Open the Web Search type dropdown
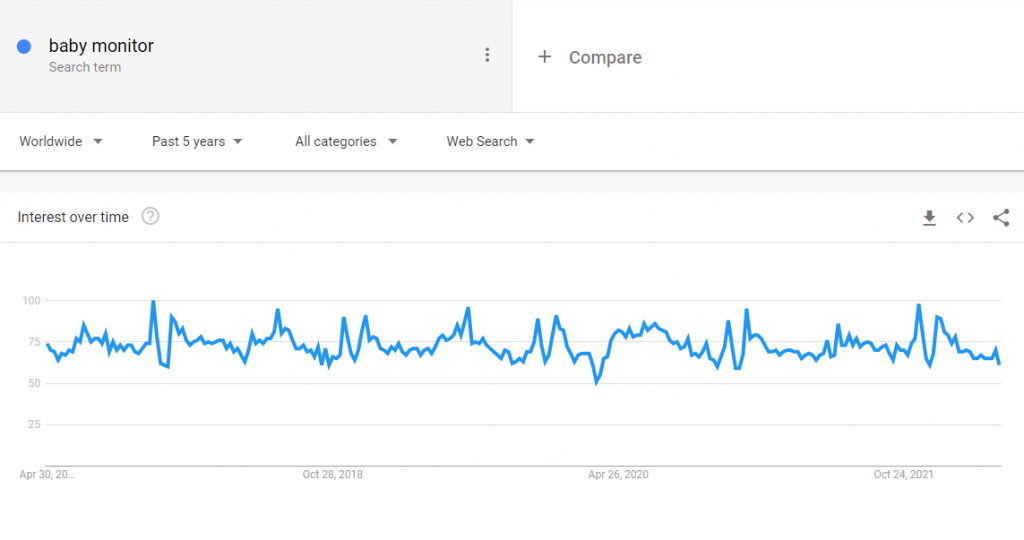 pyautogui.click(x=490, y=141)
